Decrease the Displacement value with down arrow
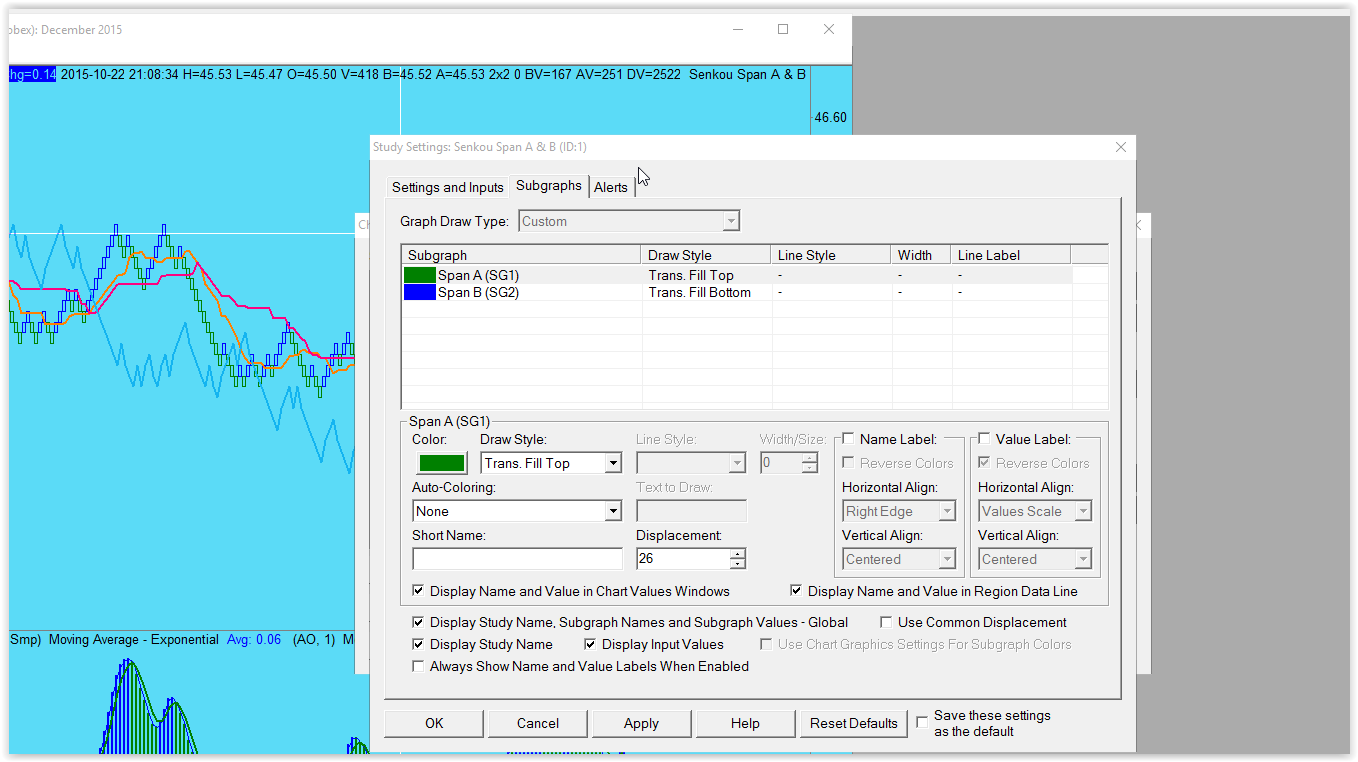Screen dimensions: 1358x762 [x=737, y=564]
